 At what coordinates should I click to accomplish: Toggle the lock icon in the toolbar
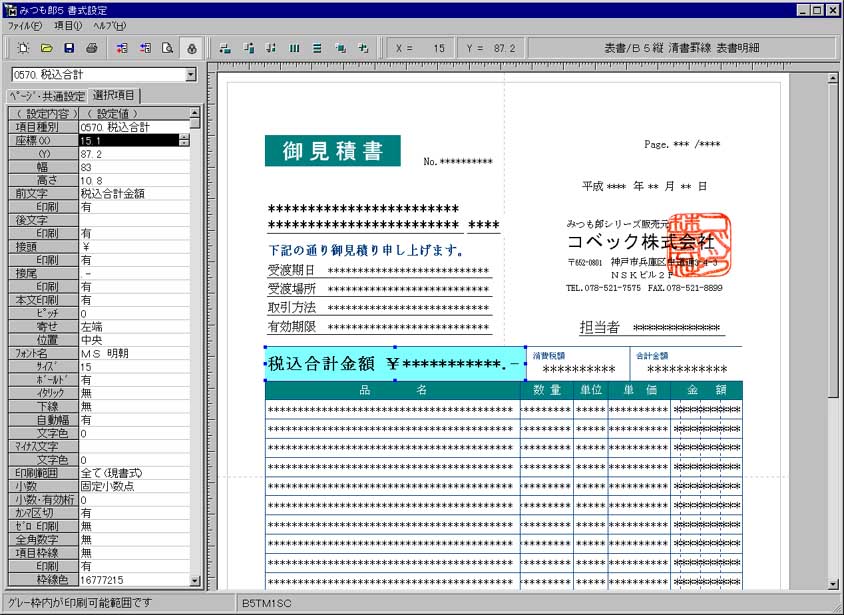[x=192, y=48]
